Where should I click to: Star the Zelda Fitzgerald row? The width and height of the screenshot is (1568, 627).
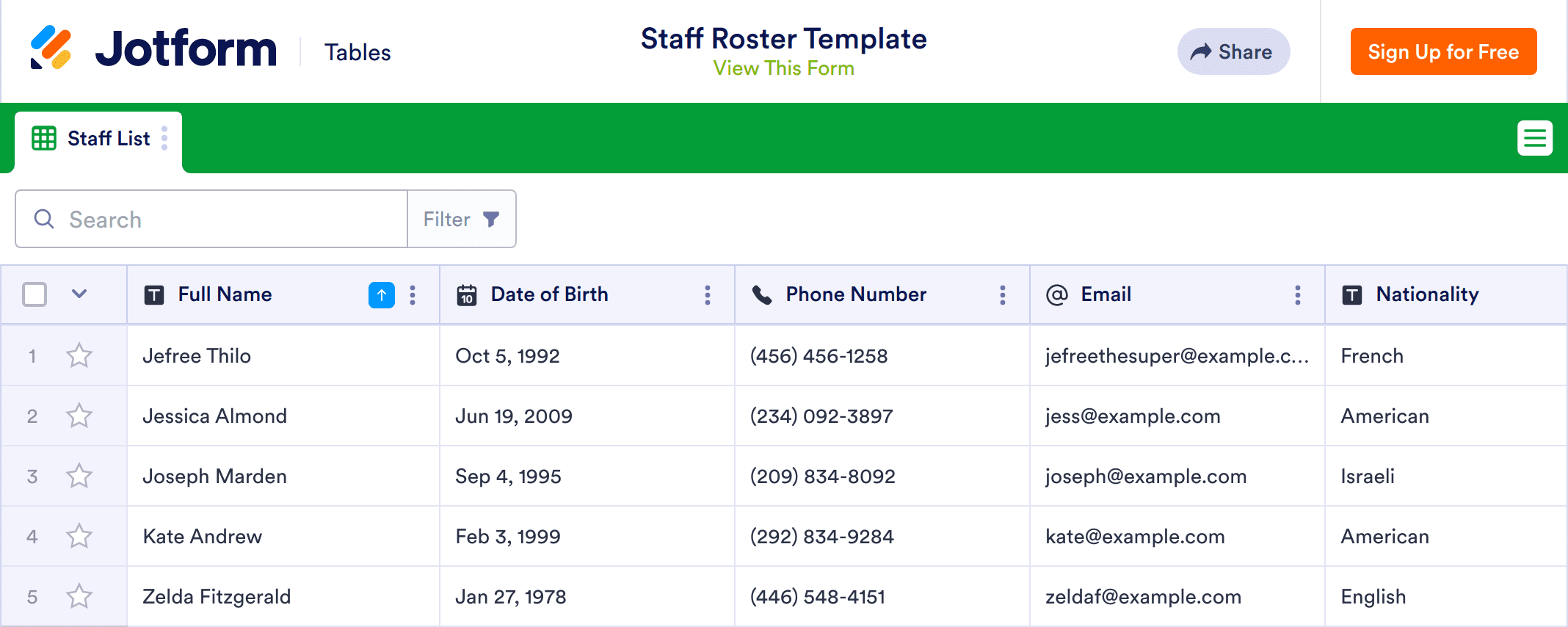point(79,596)
